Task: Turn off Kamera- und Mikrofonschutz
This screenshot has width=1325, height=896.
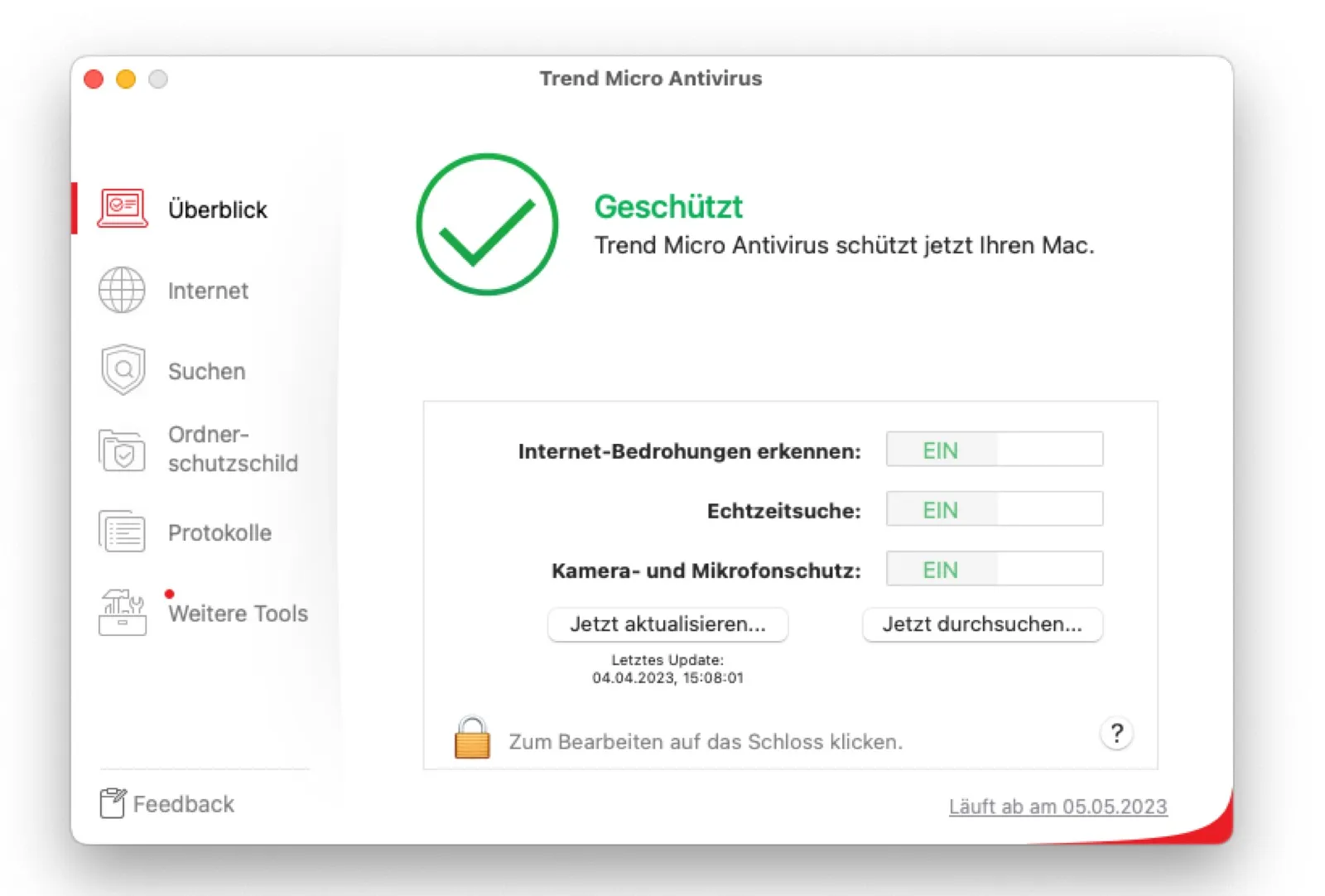Action: click(x=993, y=569)
